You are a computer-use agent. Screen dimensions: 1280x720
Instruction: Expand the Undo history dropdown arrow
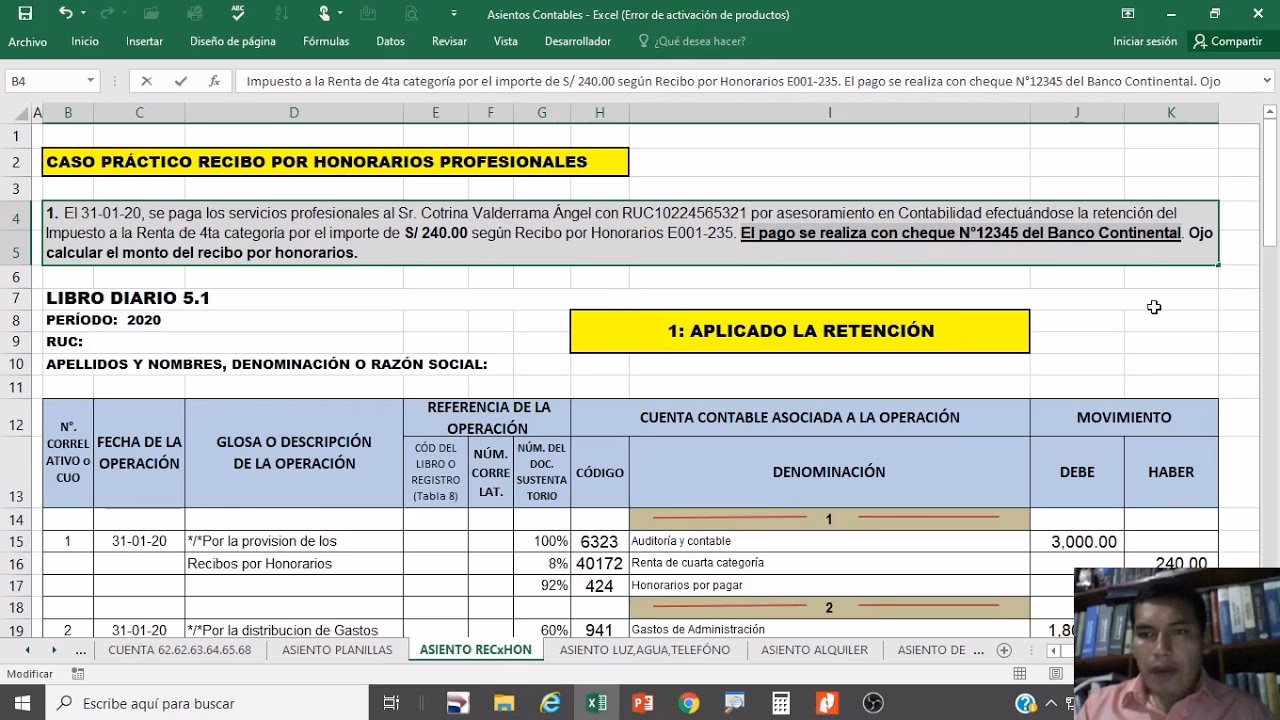pyautogui.click(x=84, y=11)
